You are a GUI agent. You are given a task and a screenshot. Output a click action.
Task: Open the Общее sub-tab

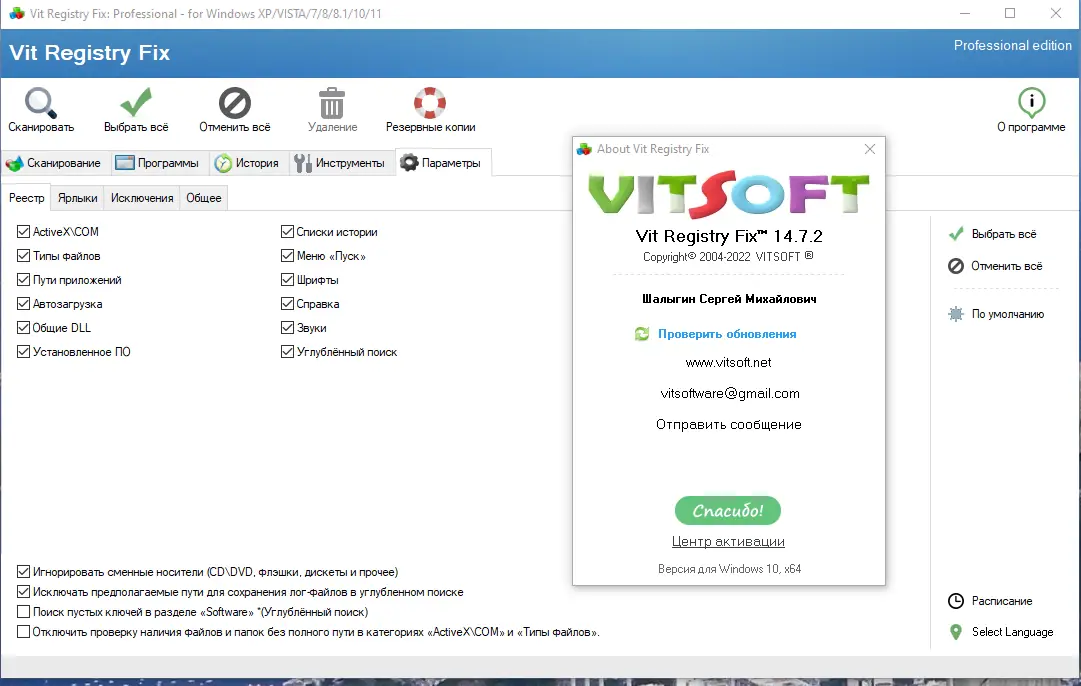(x=203, y=198)
